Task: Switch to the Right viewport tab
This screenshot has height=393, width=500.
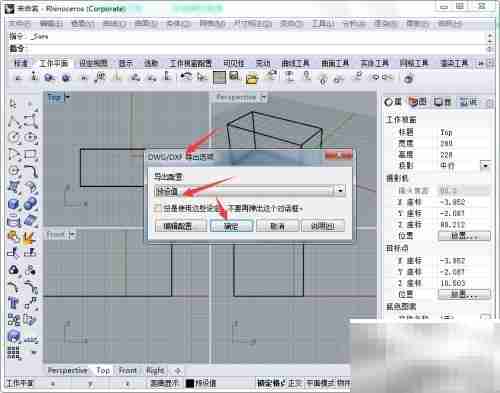Action: 155,371
